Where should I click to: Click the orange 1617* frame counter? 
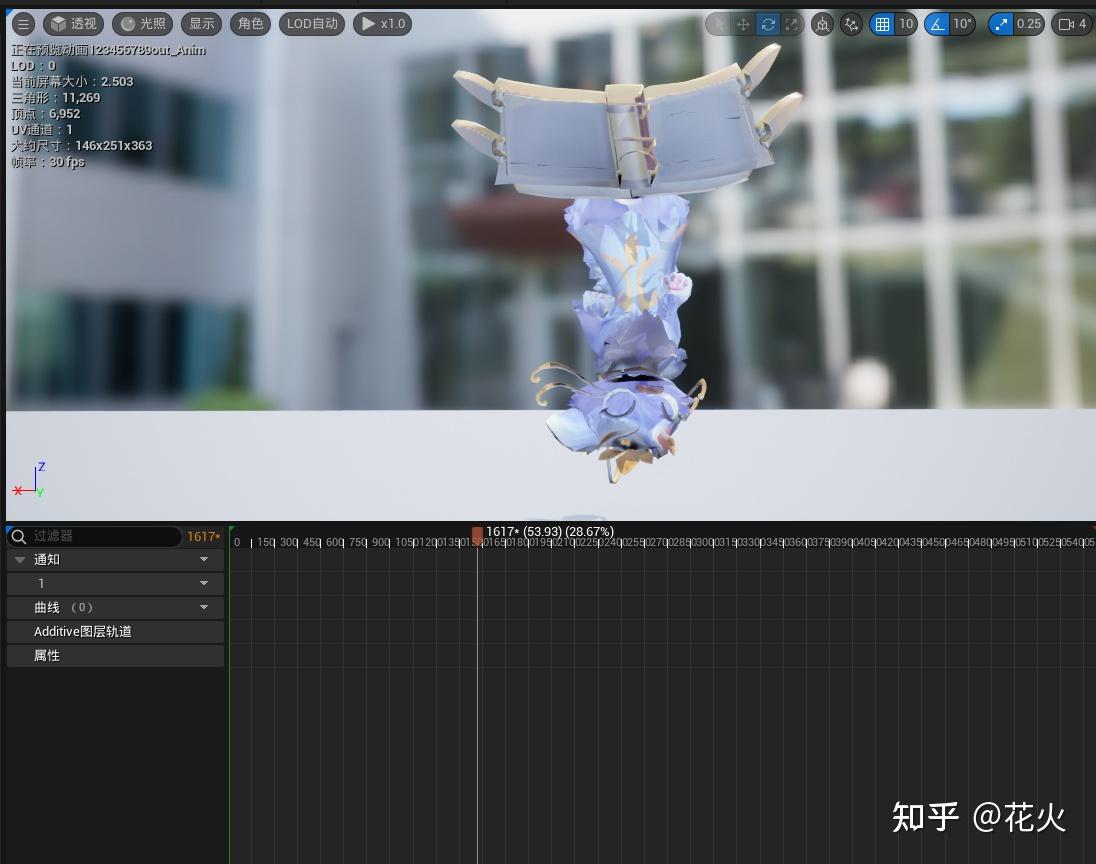[x=203, y=536]
